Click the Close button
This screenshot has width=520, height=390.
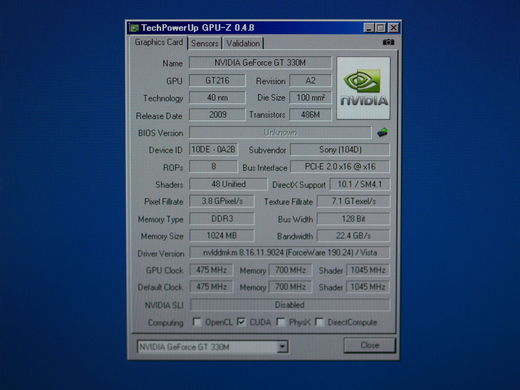[x=370, y=345]
